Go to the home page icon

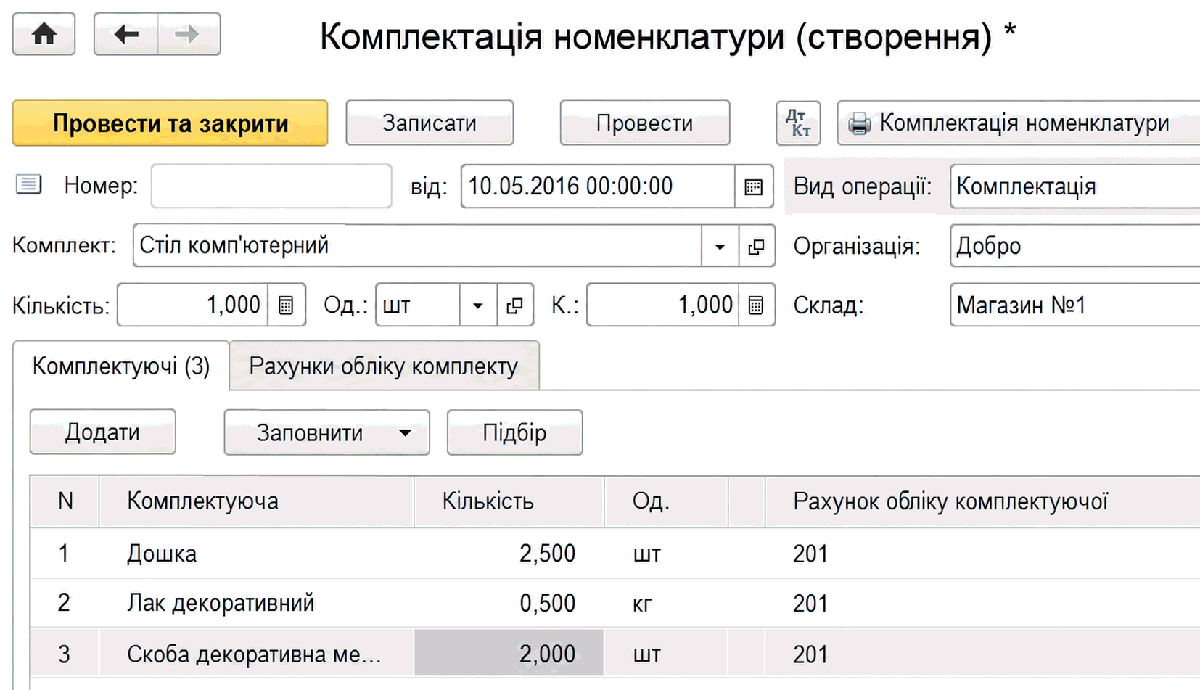tap(43, 35)
